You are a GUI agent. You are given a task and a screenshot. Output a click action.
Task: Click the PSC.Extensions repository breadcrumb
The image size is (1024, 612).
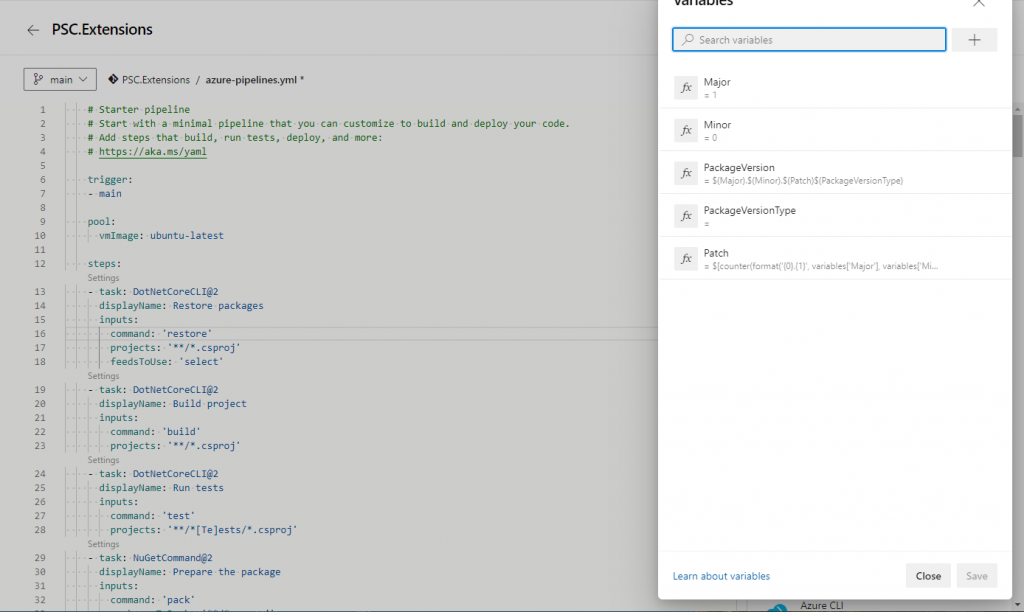click(x=155, y=79)
